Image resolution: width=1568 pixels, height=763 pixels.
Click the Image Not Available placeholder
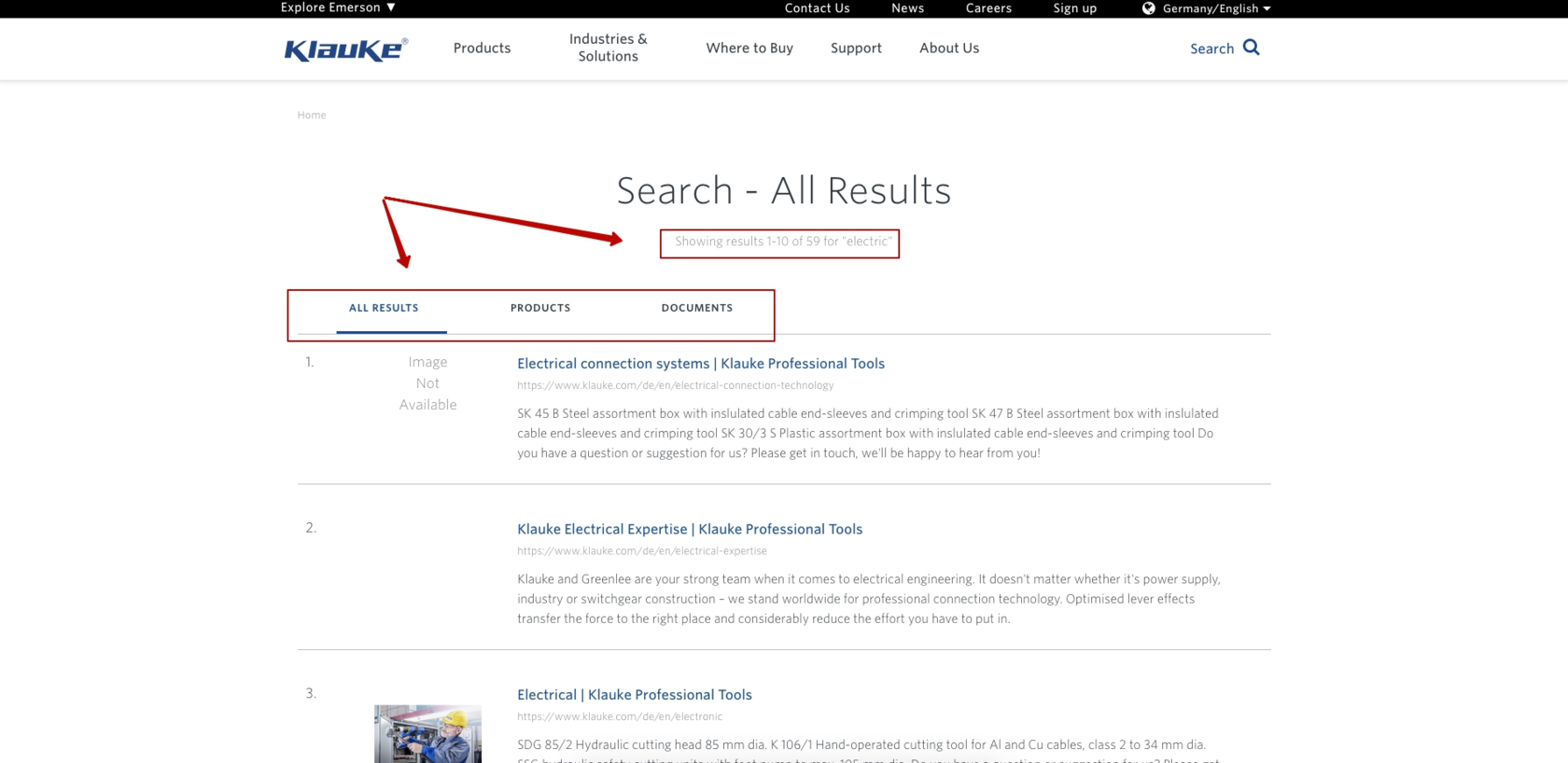click(427, 383)
